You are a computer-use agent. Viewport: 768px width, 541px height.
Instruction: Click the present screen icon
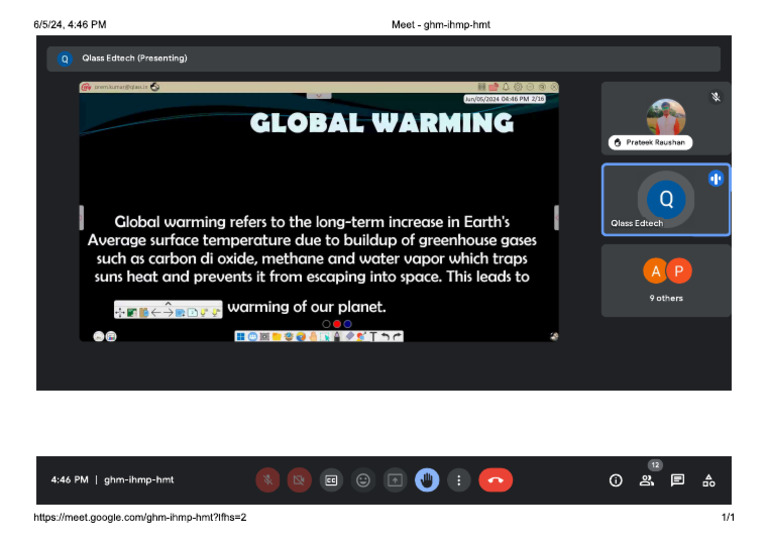pos(395,480)
